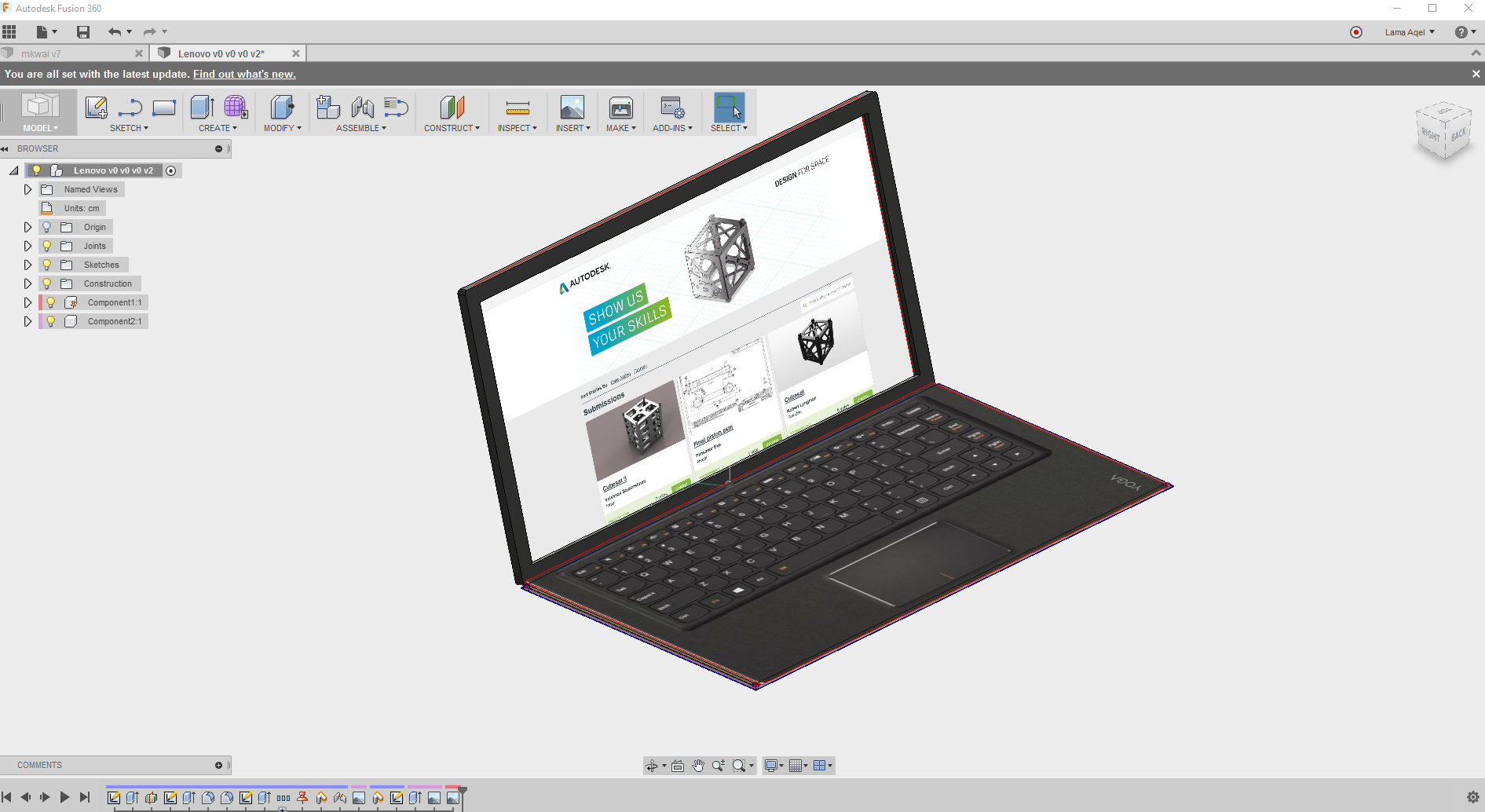
Task: Toggle visibility bulb of Origin folder
Action: pos(47,227)
